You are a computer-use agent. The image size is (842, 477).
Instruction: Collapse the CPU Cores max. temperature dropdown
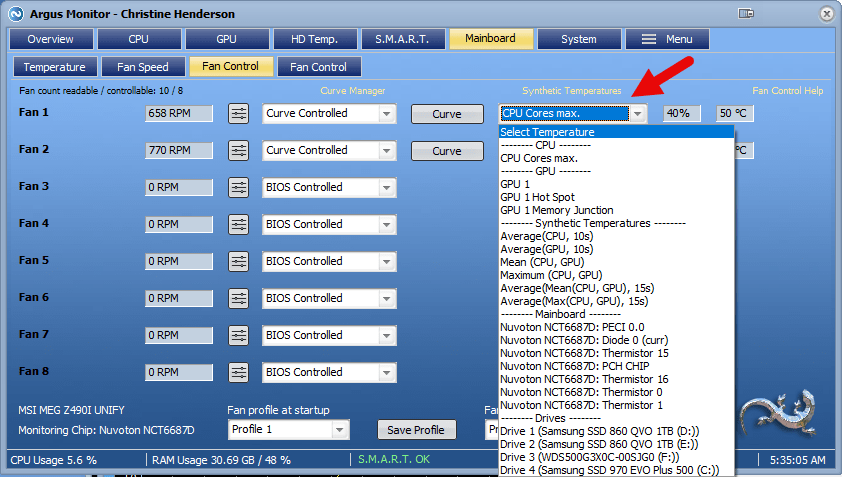pyautogui.click(x=637, y=114)
